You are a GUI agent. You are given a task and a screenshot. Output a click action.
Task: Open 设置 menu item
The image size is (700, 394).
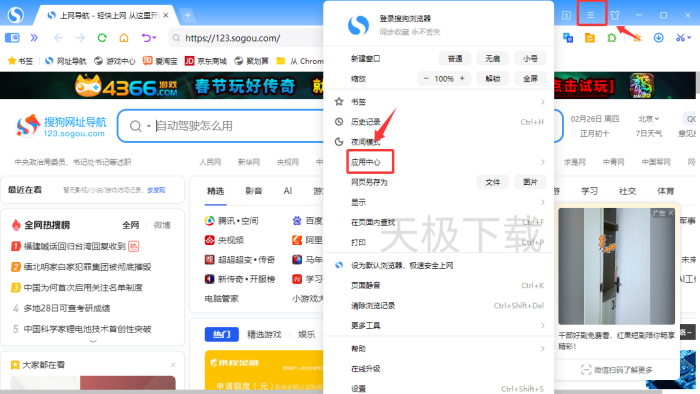438,389
